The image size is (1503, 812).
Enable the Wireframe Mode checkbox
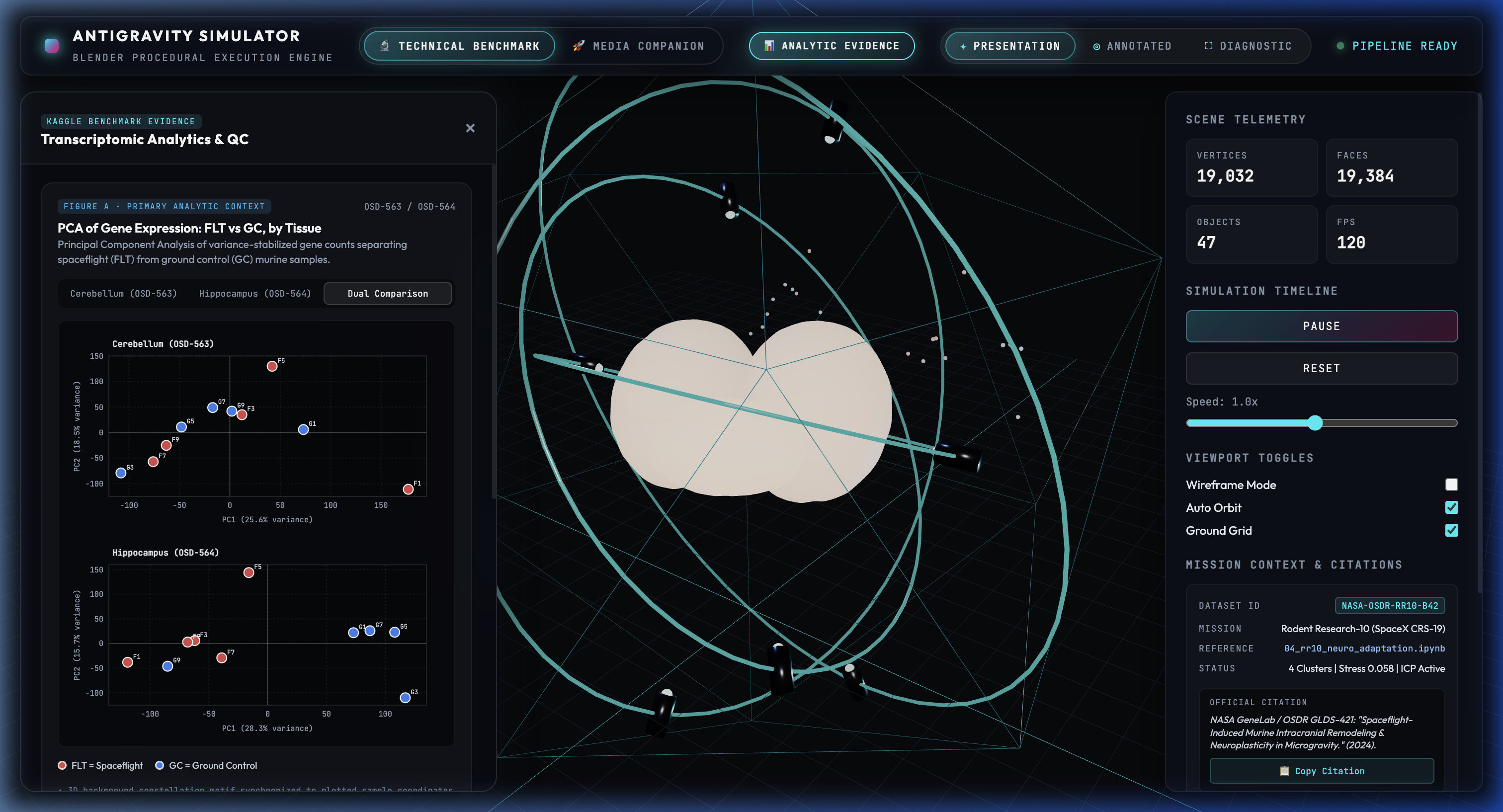pyautogui.click(x=1452, y=484)
